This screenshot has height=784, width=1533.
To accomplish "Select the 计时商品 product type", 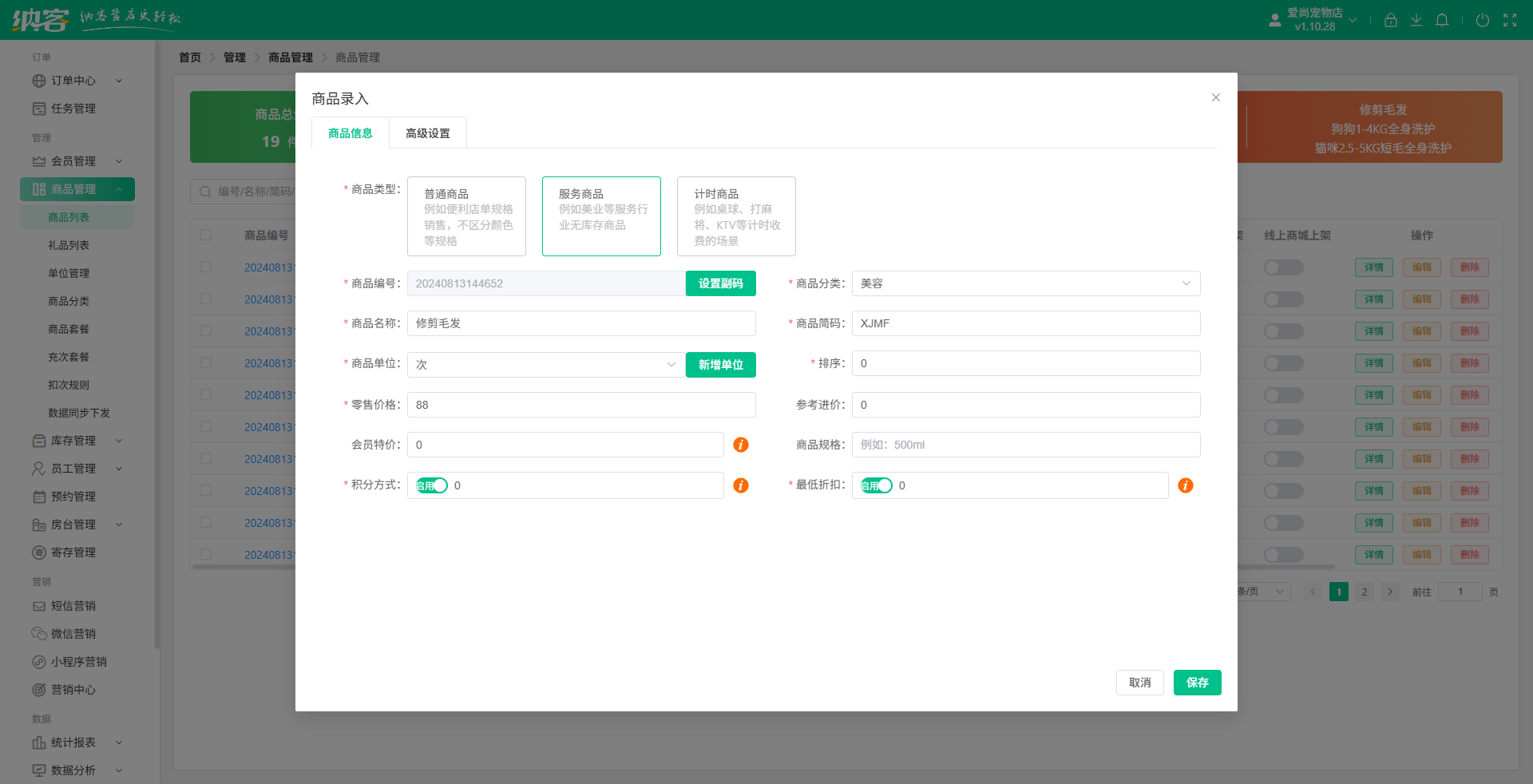I will (x=736, y=216).
